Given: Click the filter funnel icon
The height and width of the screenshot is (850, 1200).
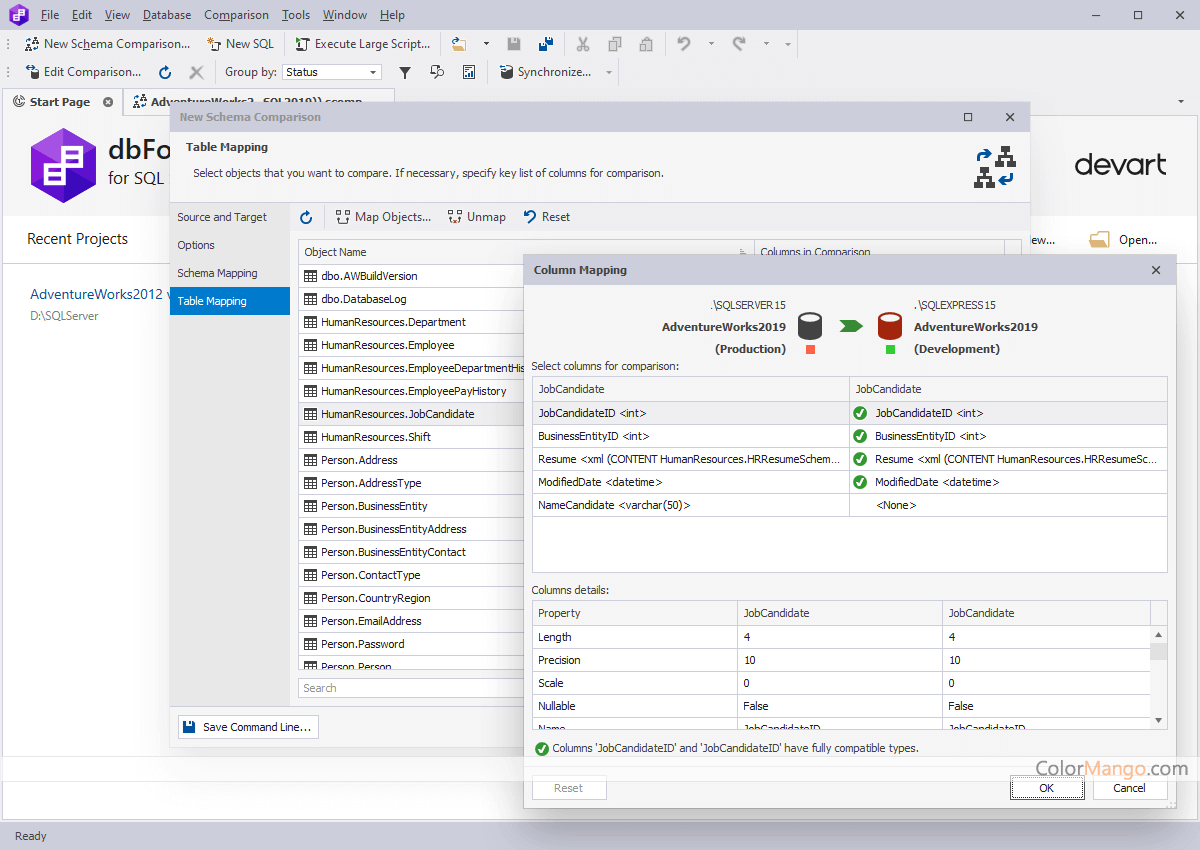Looking at the screenshot, I should (405, 72).
